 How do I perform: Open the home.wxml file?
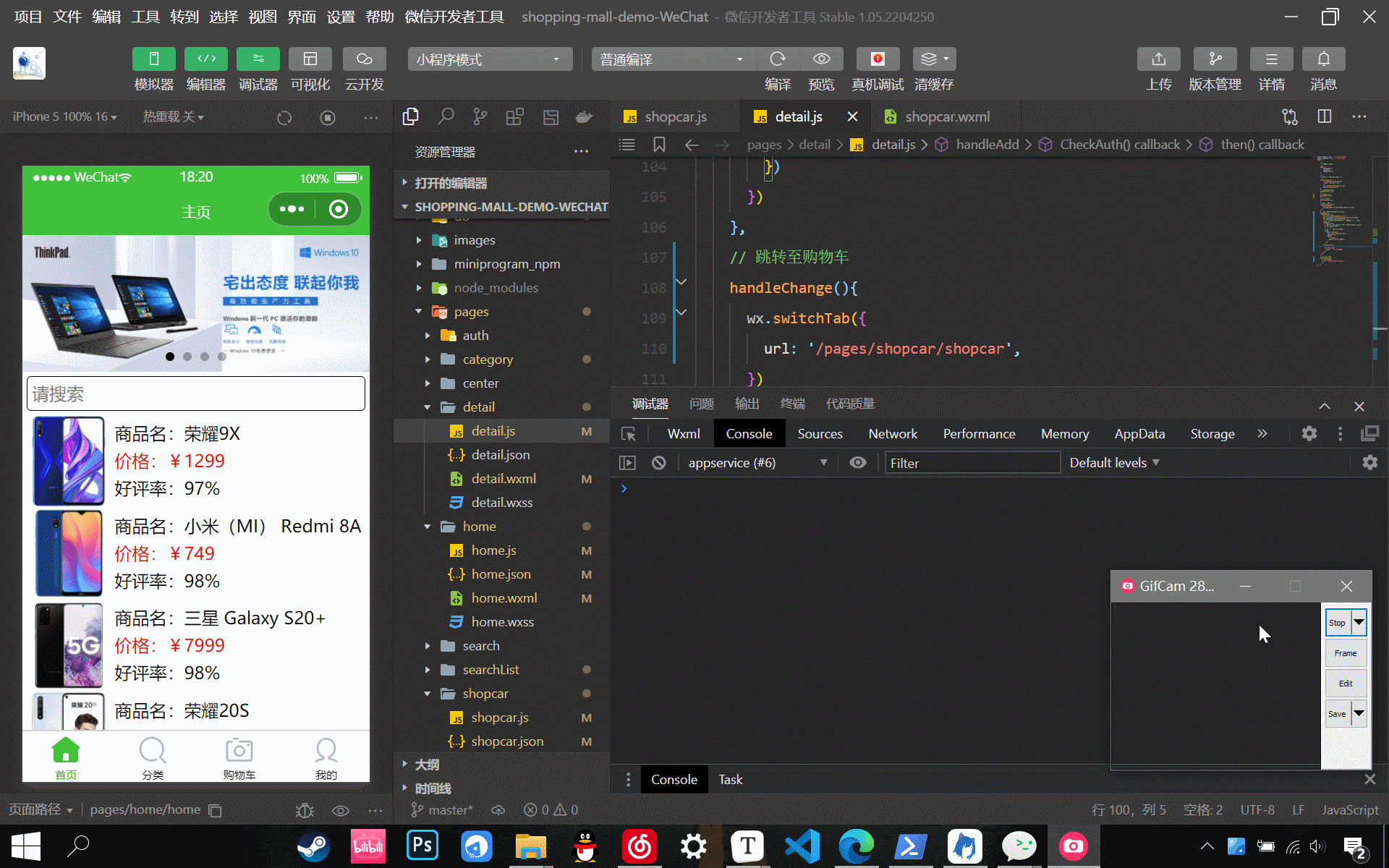[x=504, y=598]
